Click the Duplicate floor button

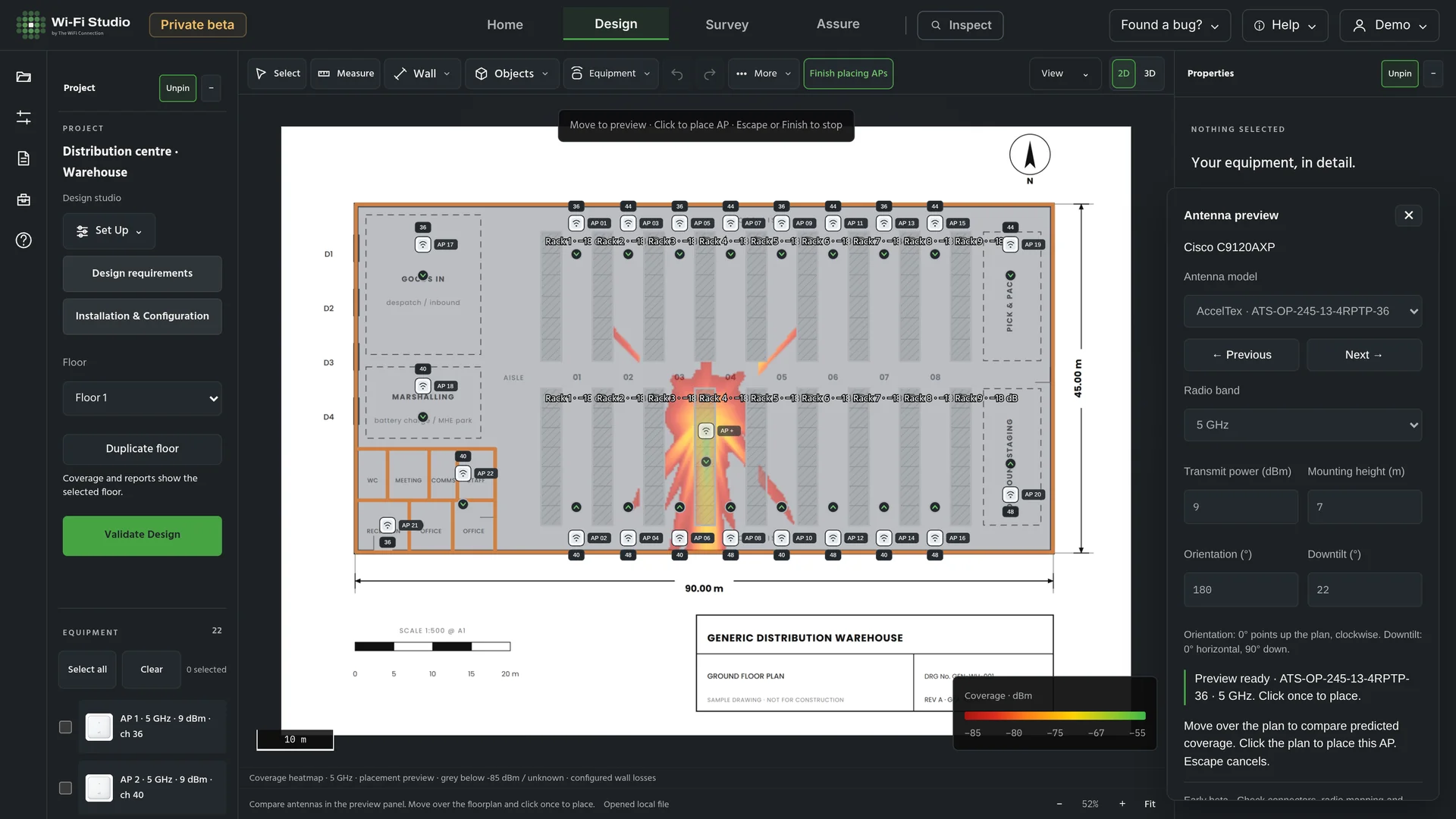pos(142,449)
